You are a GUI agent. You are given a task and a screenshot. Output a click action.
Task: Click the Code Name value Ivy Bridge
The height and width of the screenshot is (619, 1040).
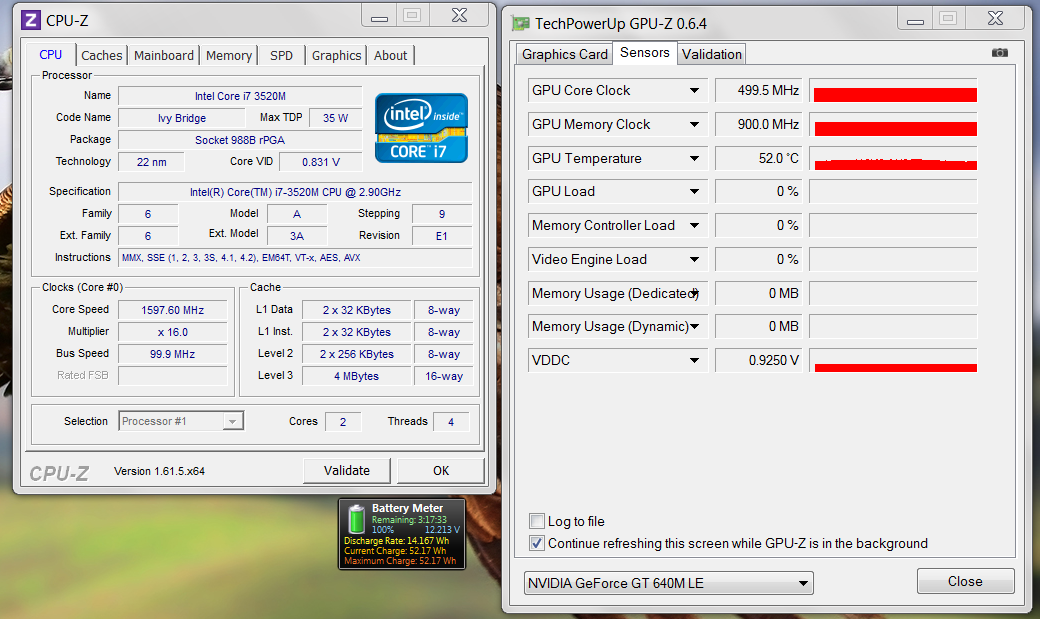182,118
